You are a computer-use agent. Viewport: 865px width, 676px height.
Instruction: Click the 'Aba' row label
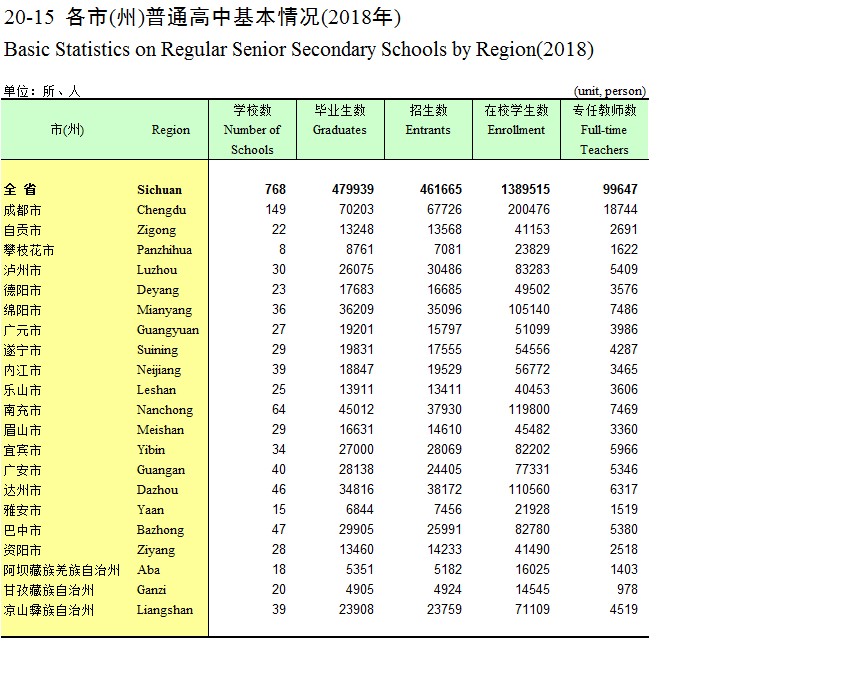[x=148, y=569]
